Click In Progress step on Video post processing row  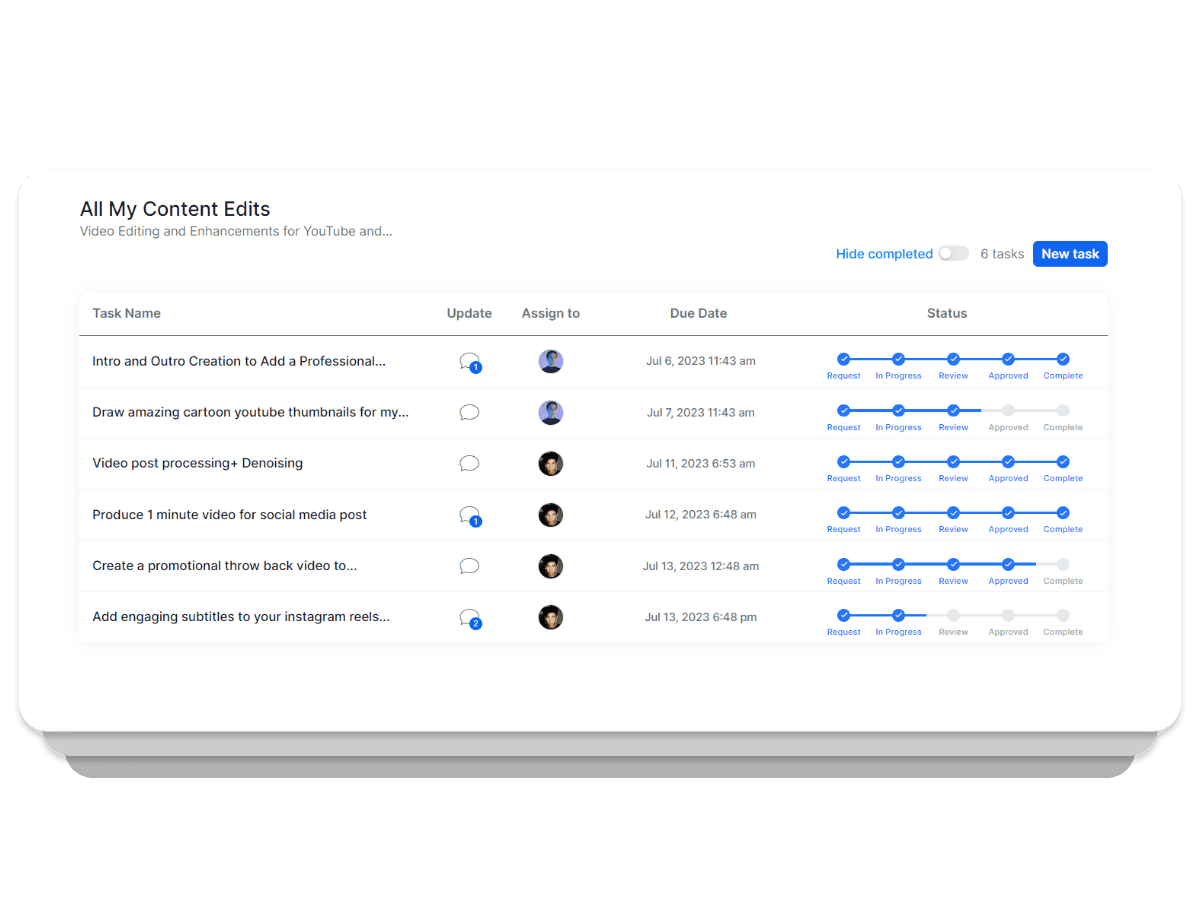pos(898,461)
